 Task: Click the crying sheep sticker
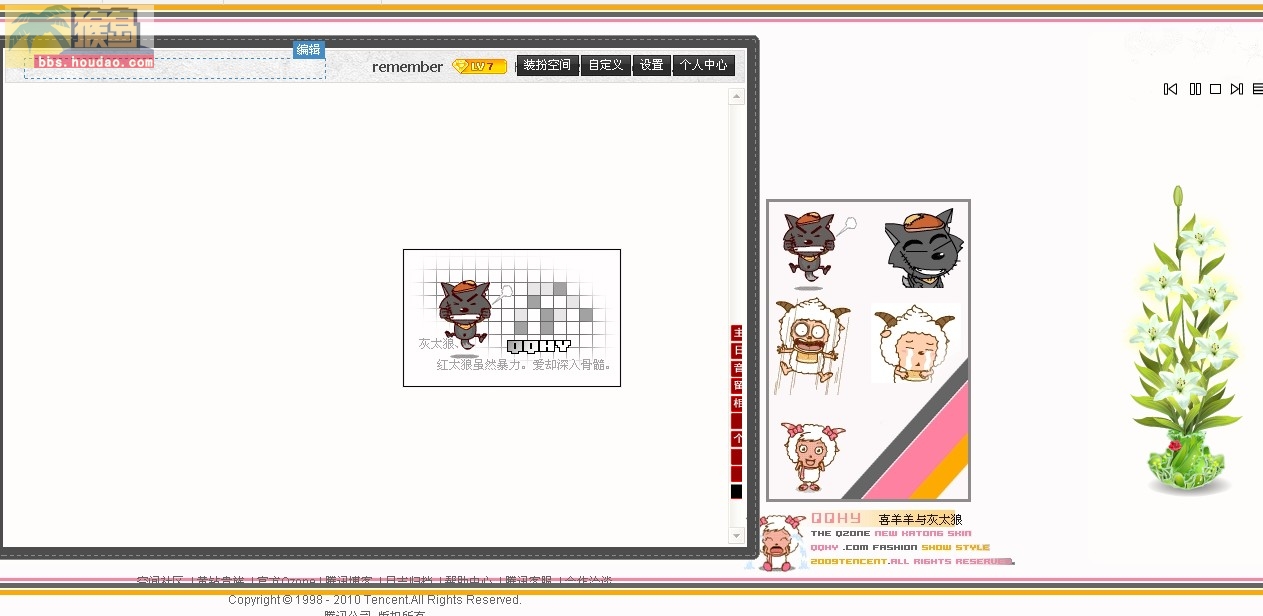click(915, 343)
